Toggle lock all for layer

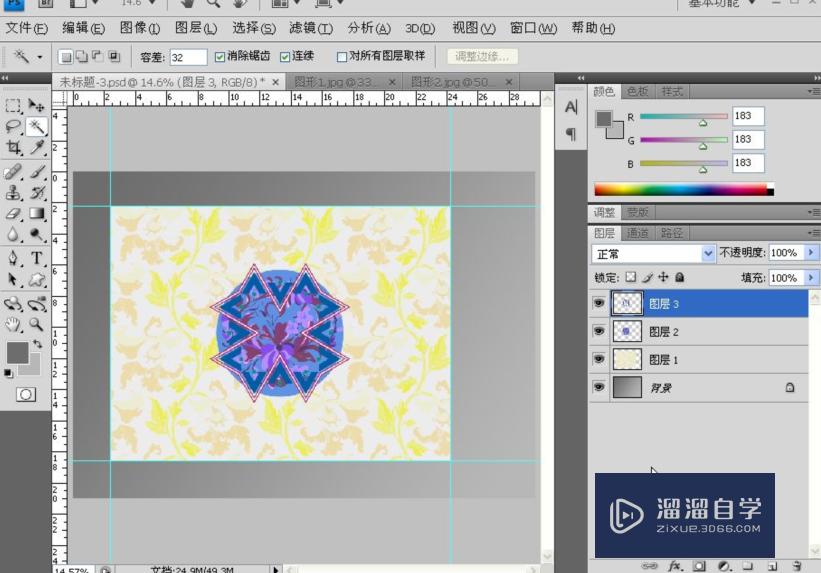pos(680,277)
